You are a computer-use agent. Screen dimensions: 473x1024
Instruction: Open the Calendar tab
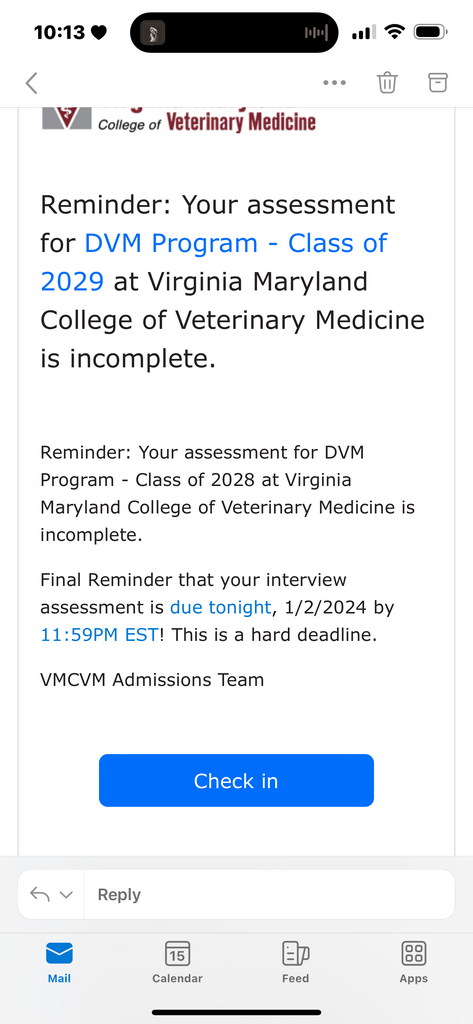pos(177,962)
